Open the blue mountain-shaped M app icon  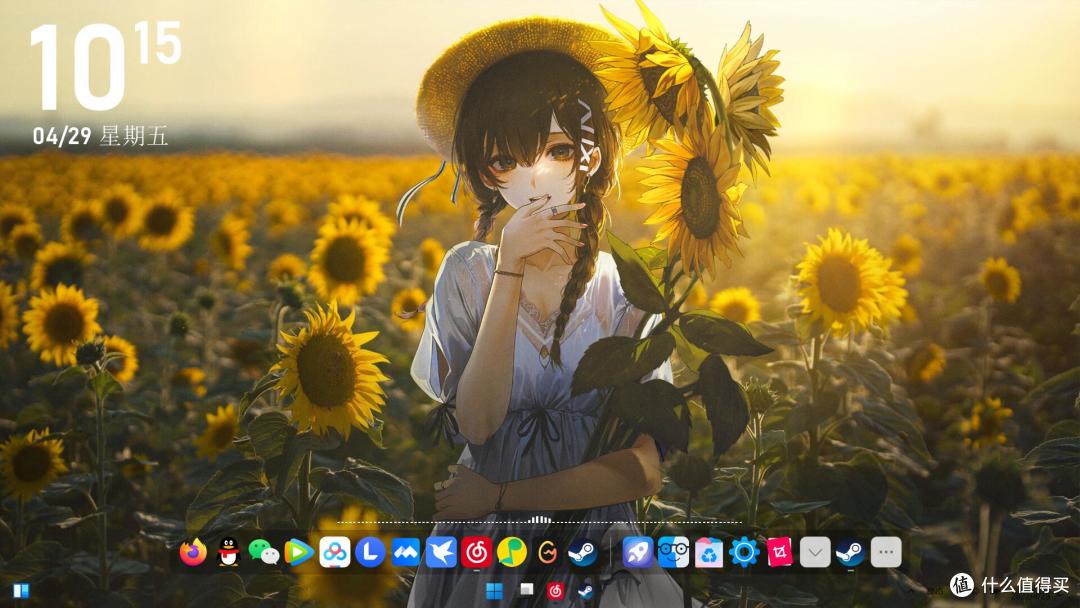tap(406, 552)
